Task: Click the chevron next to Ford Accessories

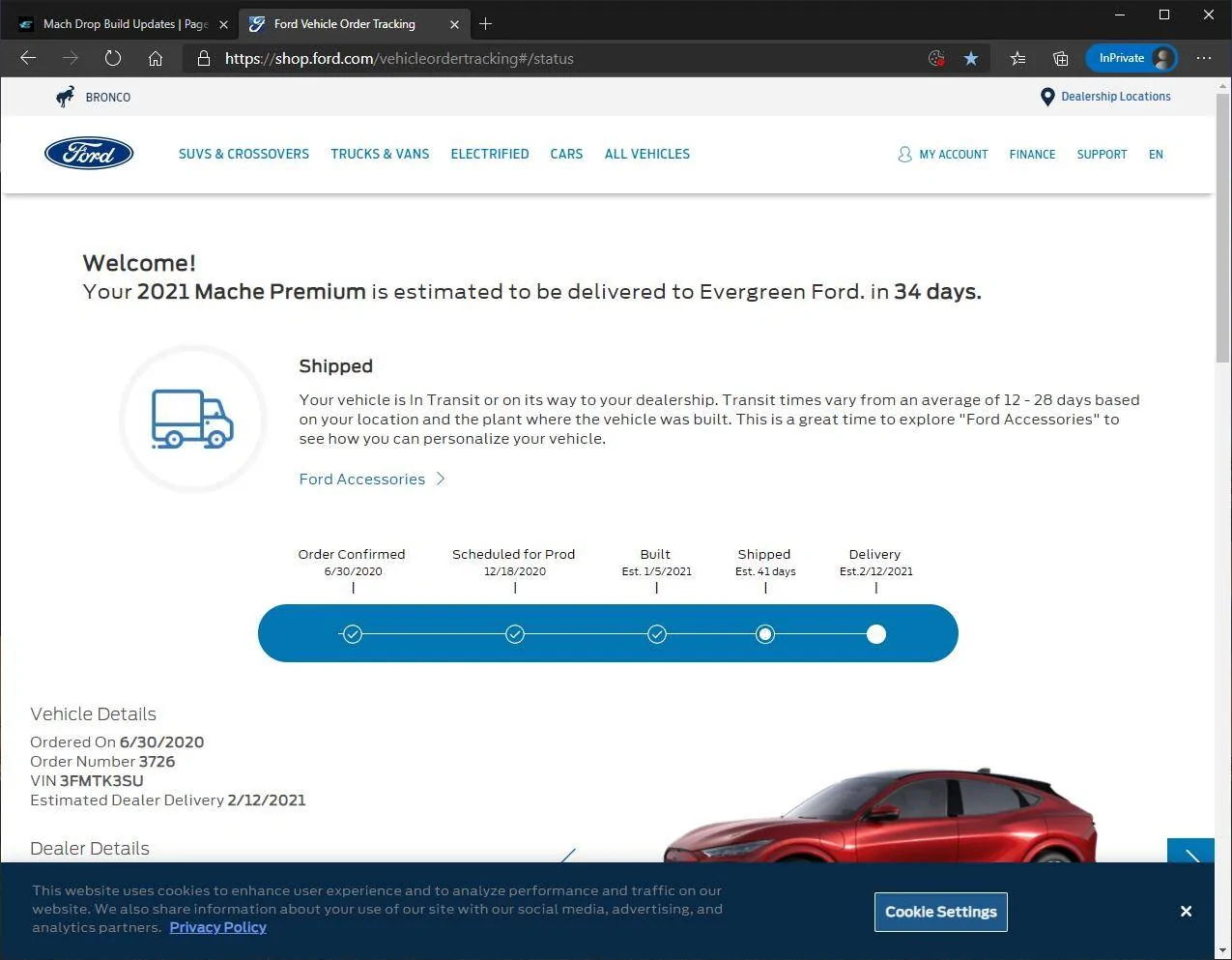Action: pyautogui.click(x=441, y=479)
